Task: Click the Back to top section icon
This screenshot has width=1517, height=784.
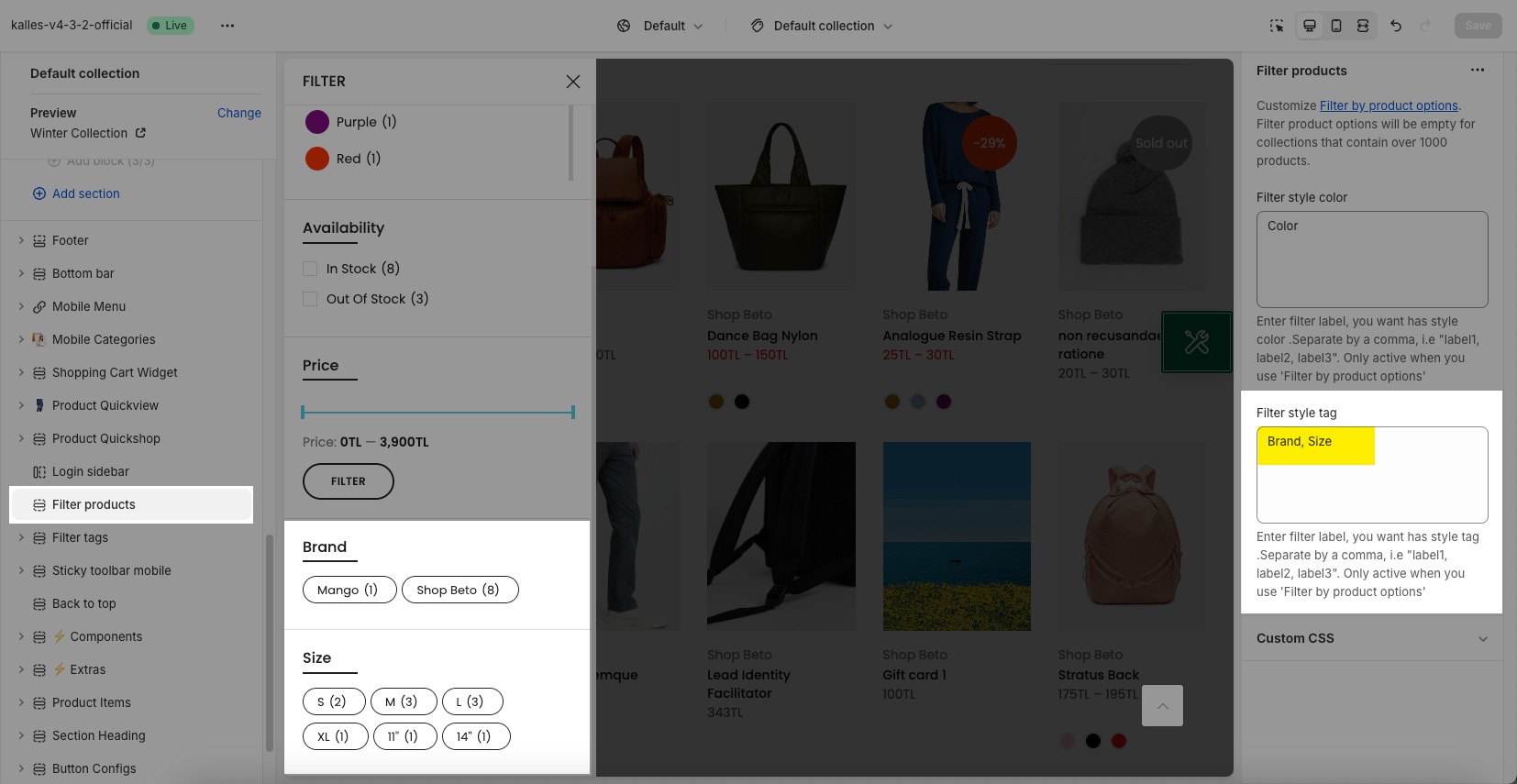Action: pyautogui.click(x=39, y=604)
